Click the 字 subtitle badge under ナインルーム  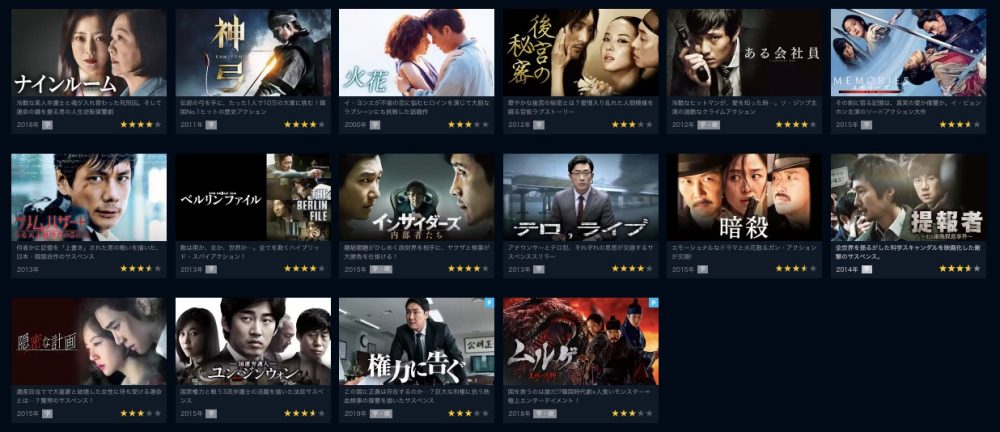47,124
